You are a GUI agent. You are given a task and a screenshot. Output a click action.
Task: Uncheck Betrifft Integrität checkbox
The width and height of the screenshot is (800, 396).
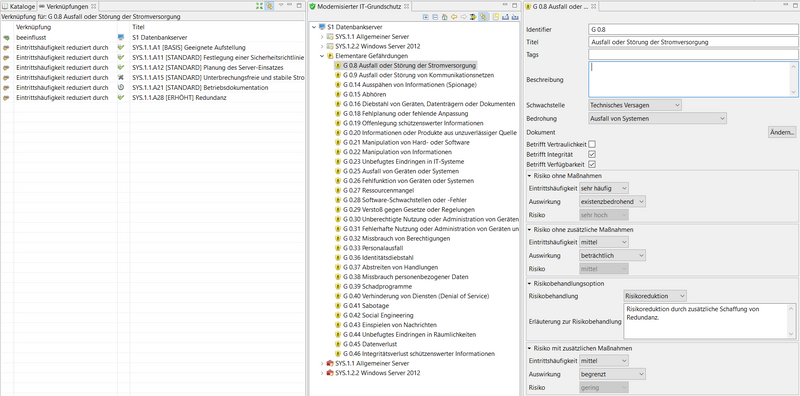pyautogui.click(x=592, y=154)
